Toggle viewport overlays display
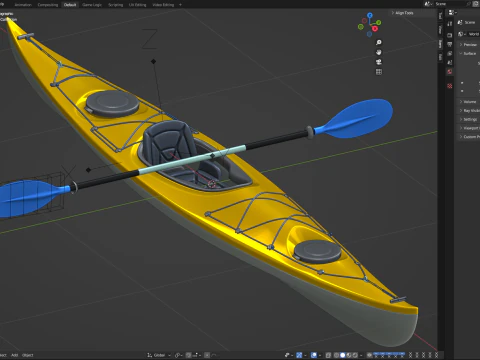The height and width of the screenshot is (360, 480). (314, 355)
